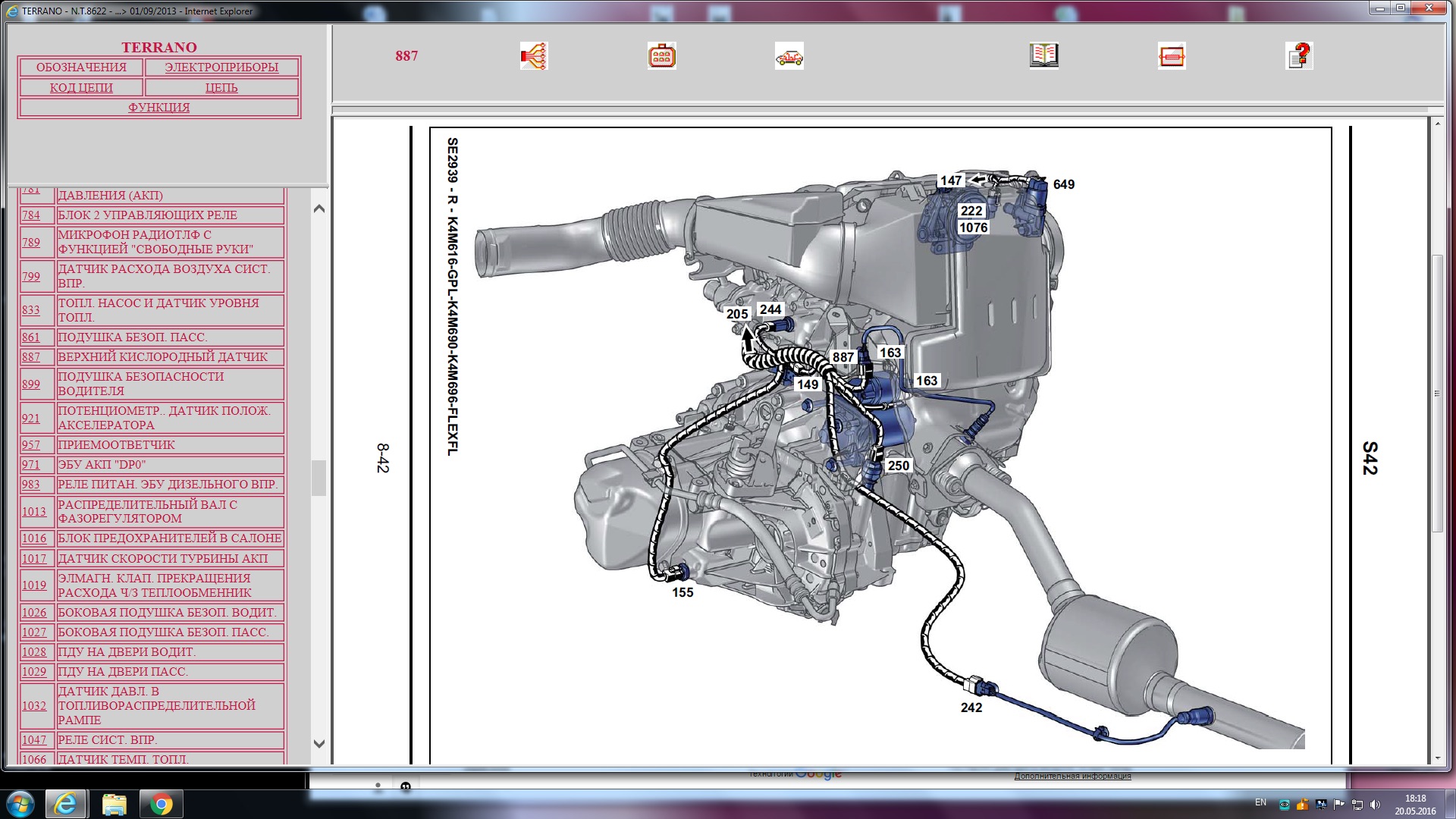
Task: Open component code 799 link
Action: pos(31,277)
